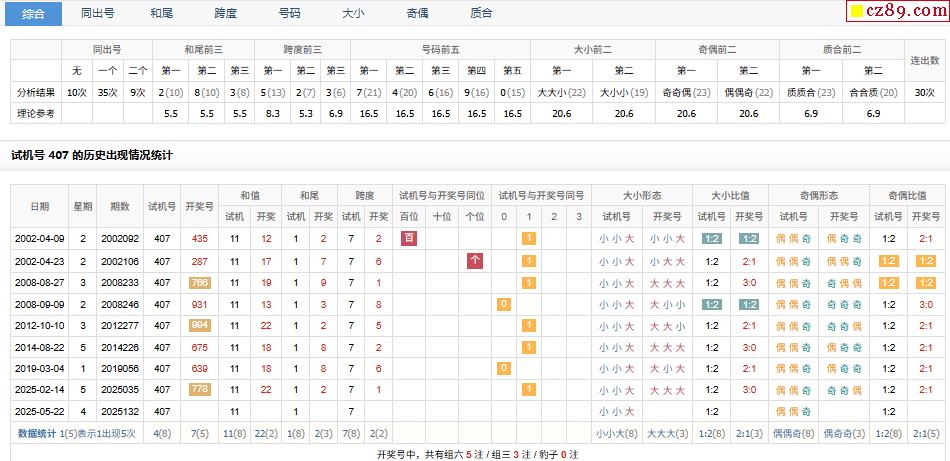The width and height of the screenshot is (950, 461).
Task: Click the 奇偶形态 column group header
Action: tap(819, 196)
